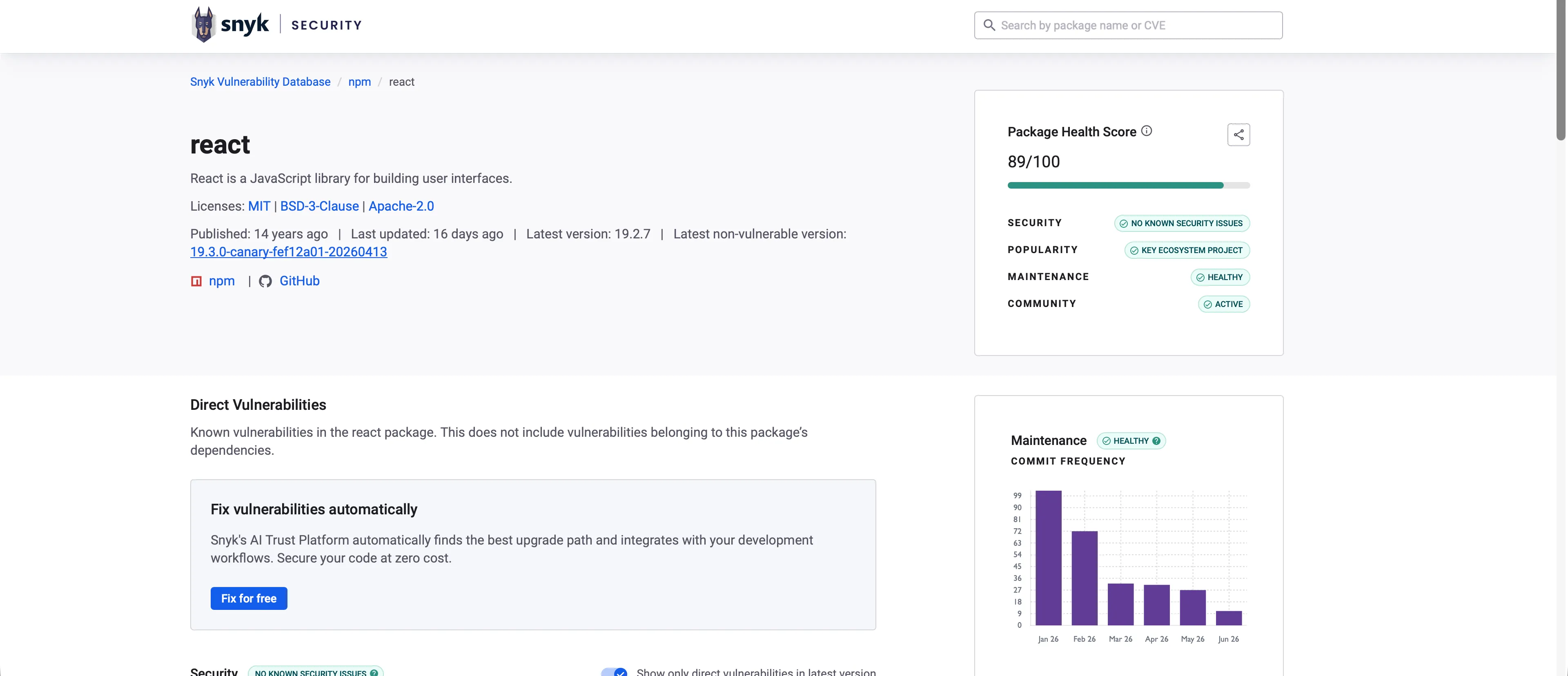Click the KEY ECOSYSTEM PROJECT checkmark icon
The width and height of the screenshot is (1568, 676).
click(1134, 250)
